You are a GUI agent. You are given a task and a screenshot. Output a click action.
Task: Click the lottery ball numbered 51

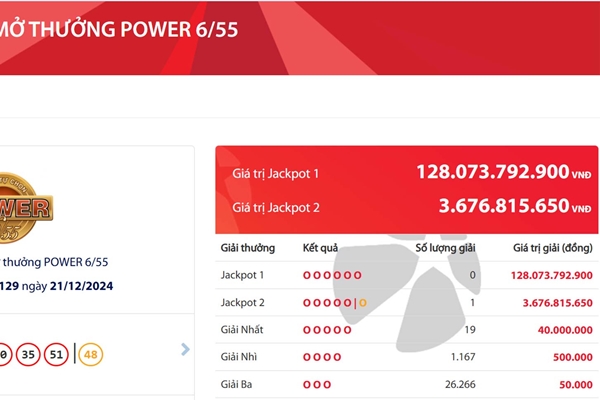click(55, 354)
